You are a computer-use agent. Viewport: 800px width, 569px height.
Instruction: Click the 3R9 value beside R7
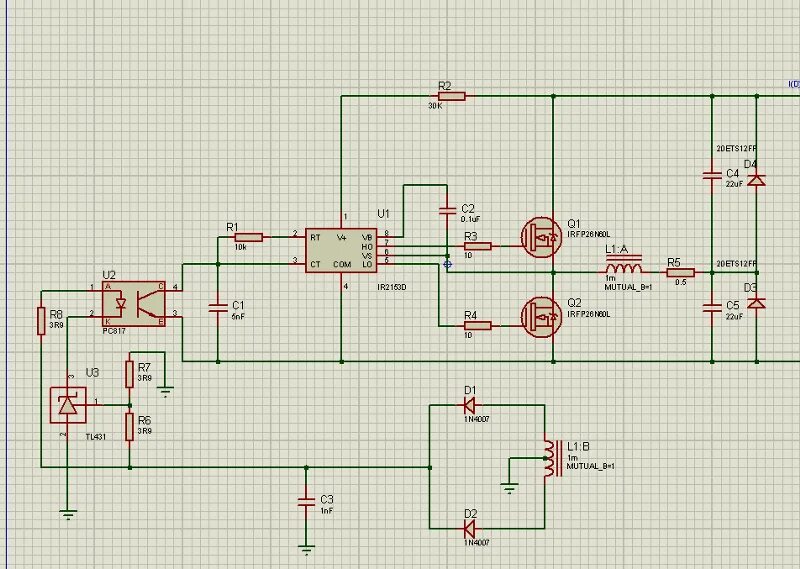click(144, 378)
